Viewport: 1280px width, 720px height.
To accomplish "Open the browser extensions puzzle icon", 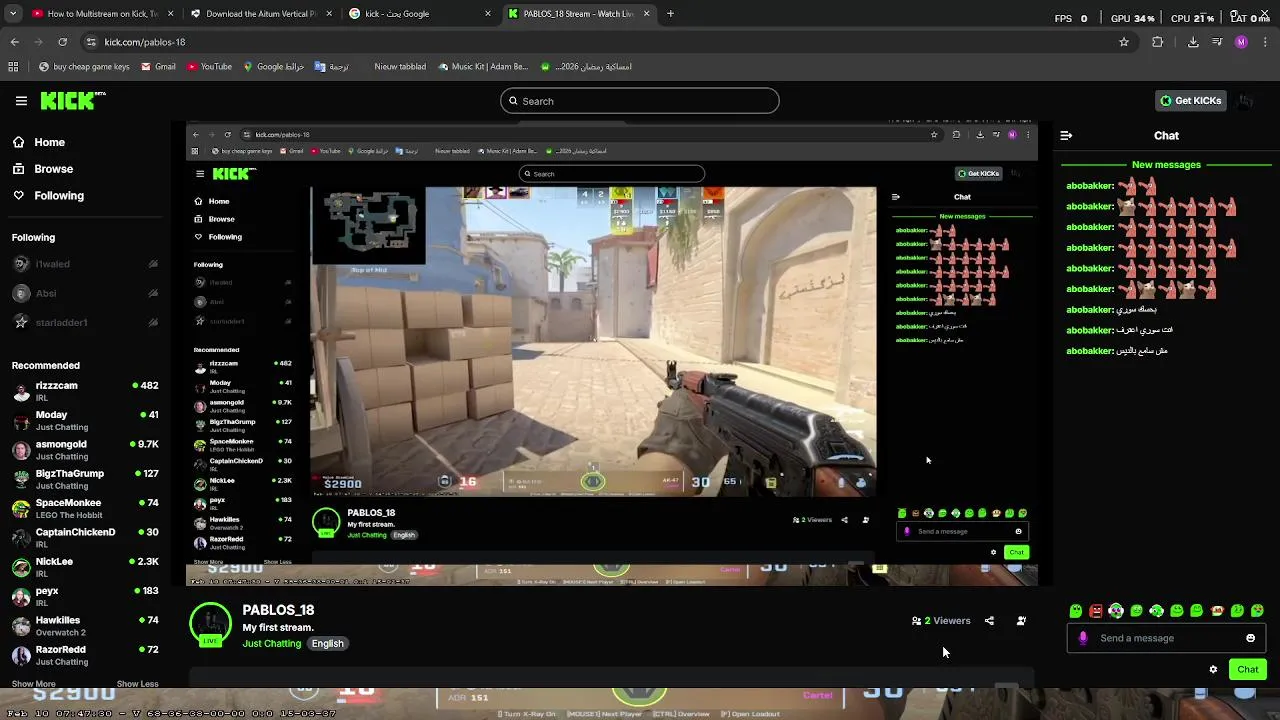I will point(1158,42).
